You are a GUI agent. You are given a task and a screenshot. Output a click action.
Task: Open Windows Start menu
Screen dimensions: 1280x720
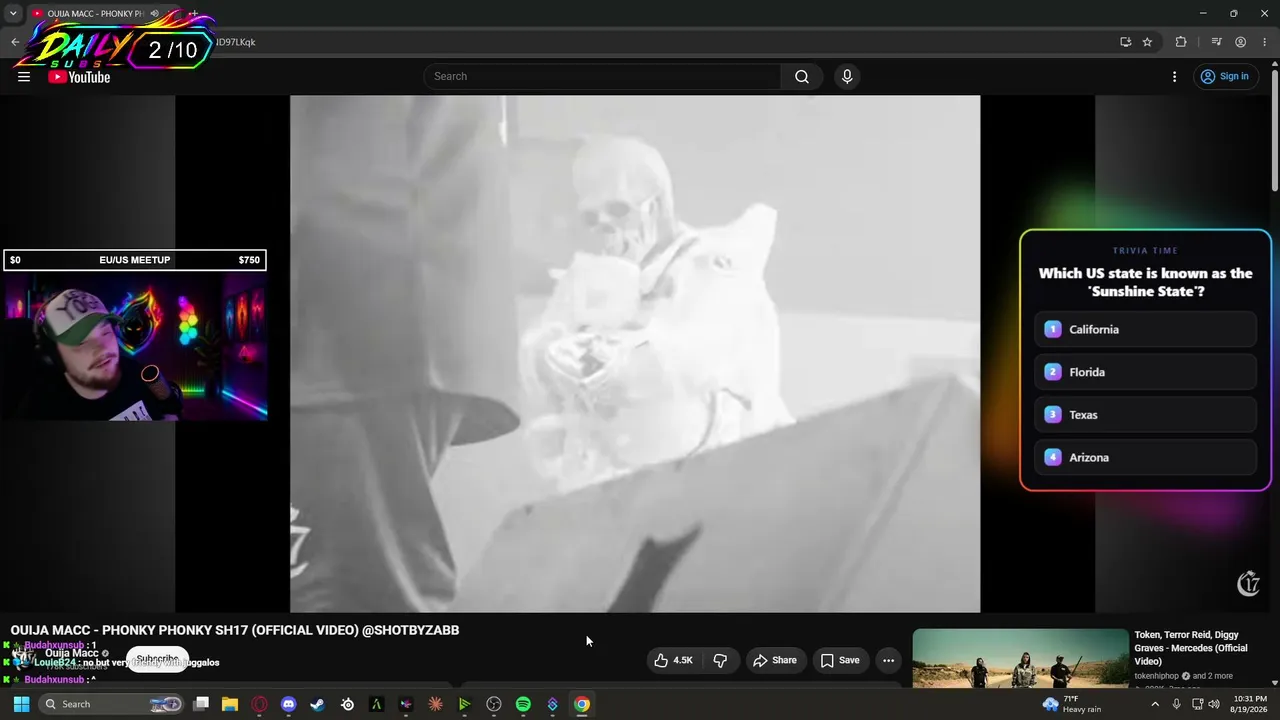(x=21, y=704)
